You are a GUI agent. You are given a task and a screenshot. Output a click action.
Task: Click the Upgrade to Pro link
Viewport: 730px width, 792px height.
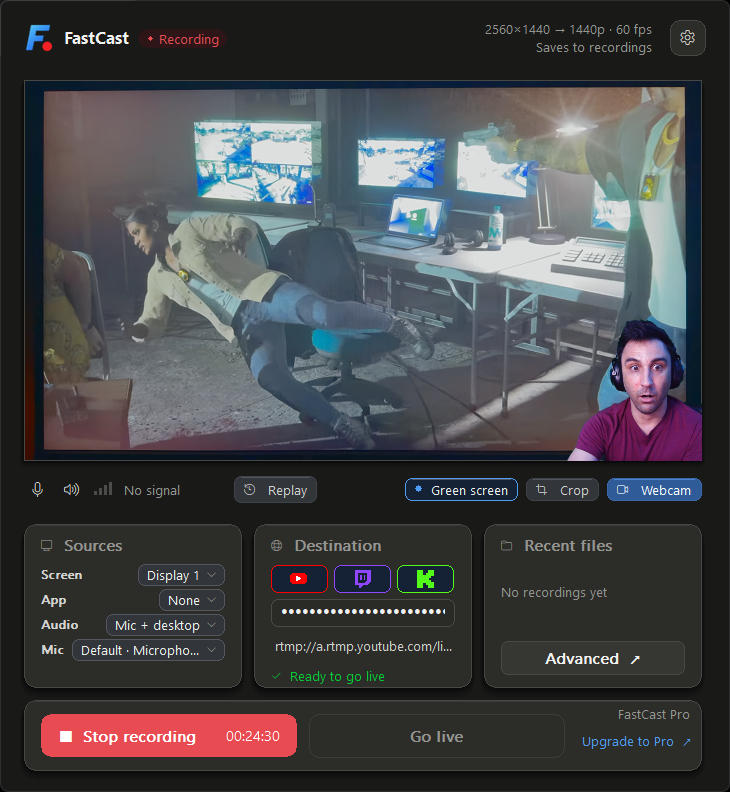click(x=636, y=741)
